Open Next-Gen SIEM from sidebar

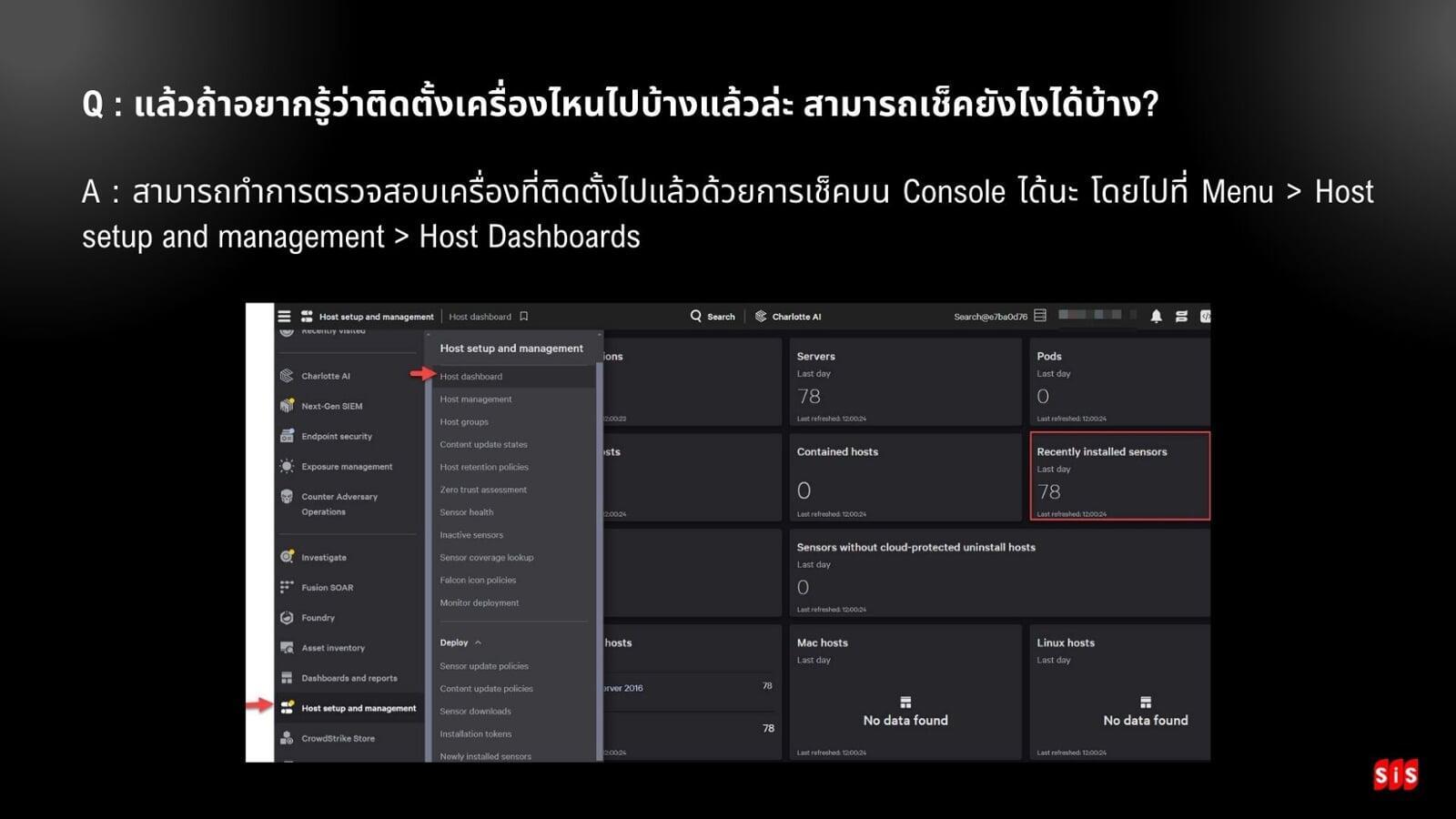point(332,406)
